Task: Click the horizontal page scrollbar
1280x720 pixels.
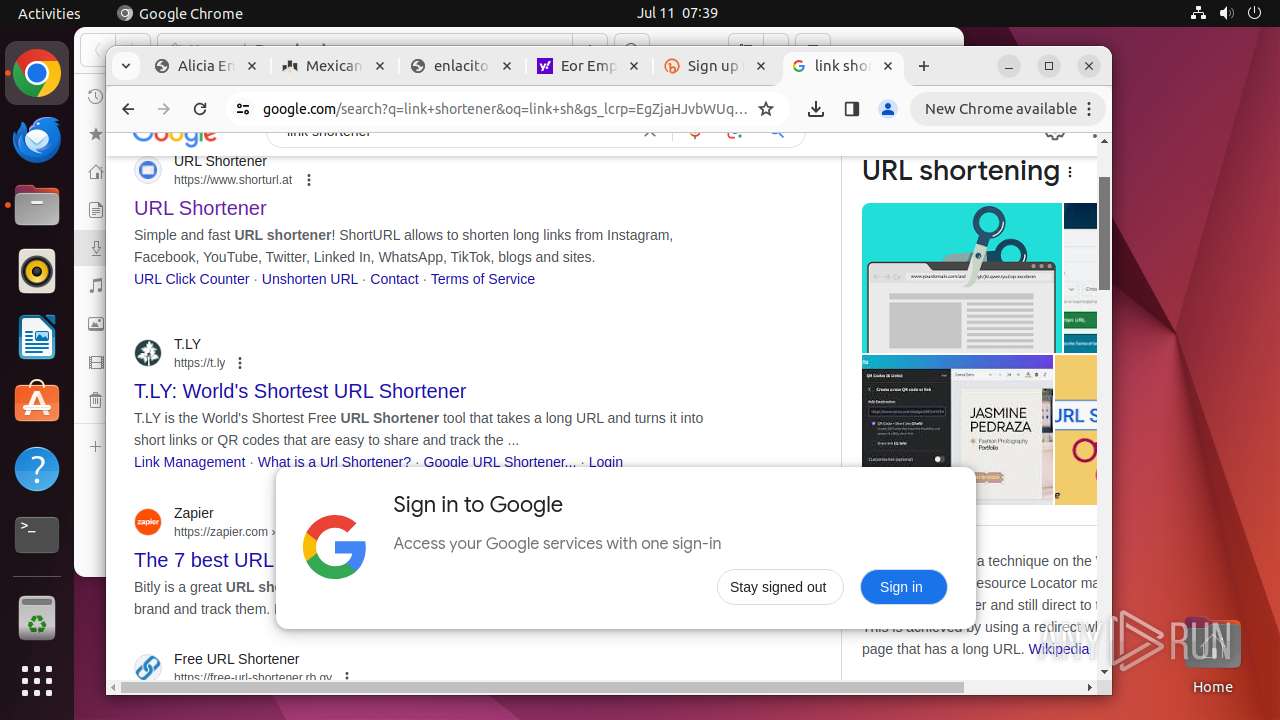Action: (x=541, y=688)
